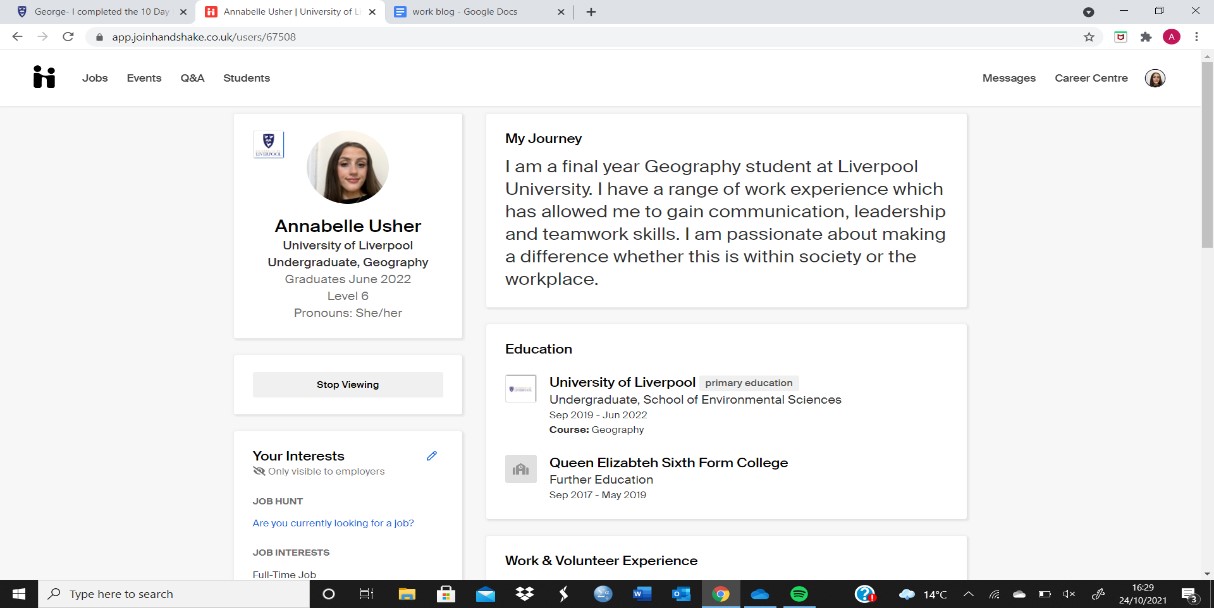Open the Wi-Fi network tray icon
Viewport: 1214px width, 608px height.
click(x=994, y=594)
